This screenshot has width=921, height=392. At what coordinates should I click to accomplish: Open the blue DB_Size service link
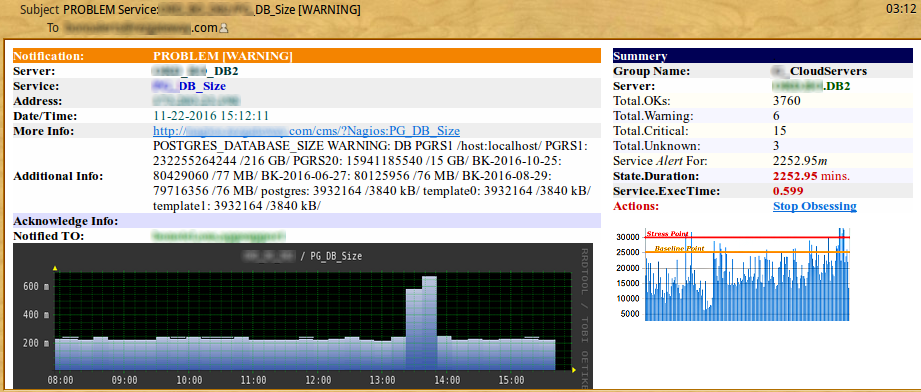tap(189, 86)
